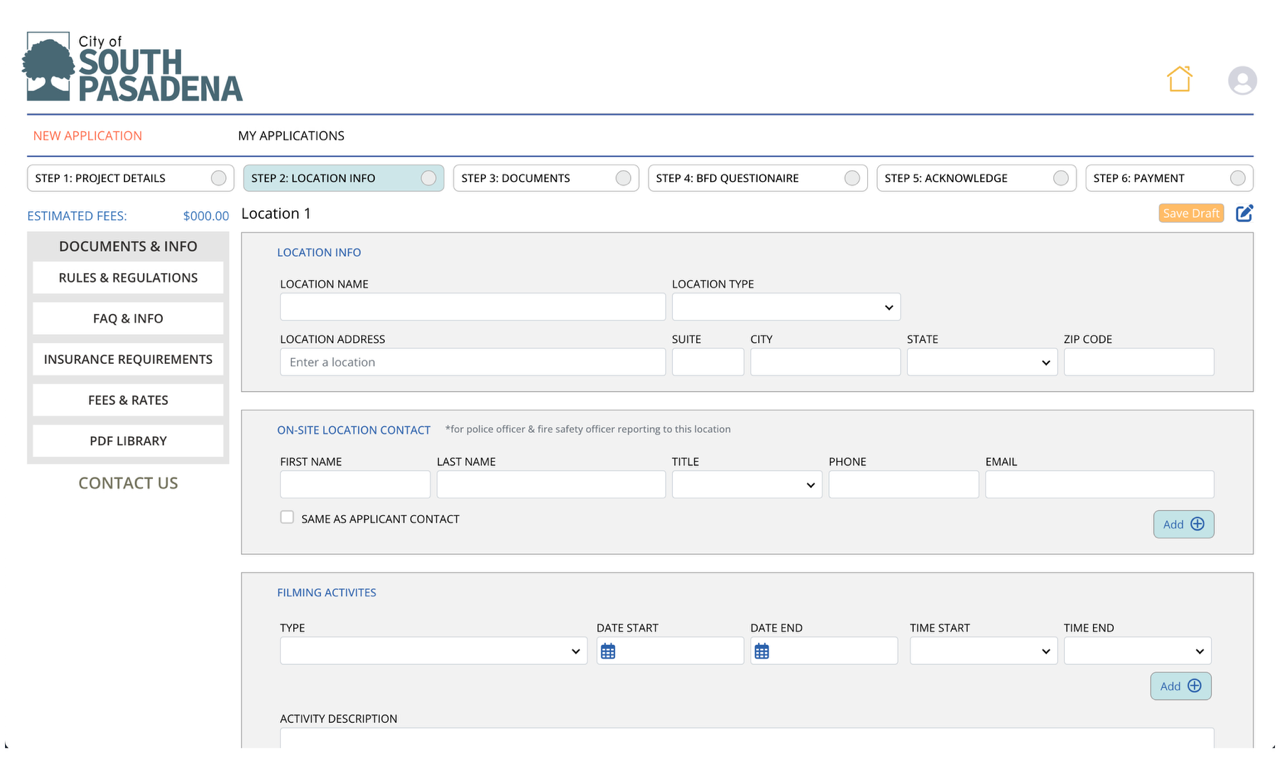The height and width of the screenshot is (771, 1280).
Task: Check Same As Applicant Contact box
Action: point(287,517)
